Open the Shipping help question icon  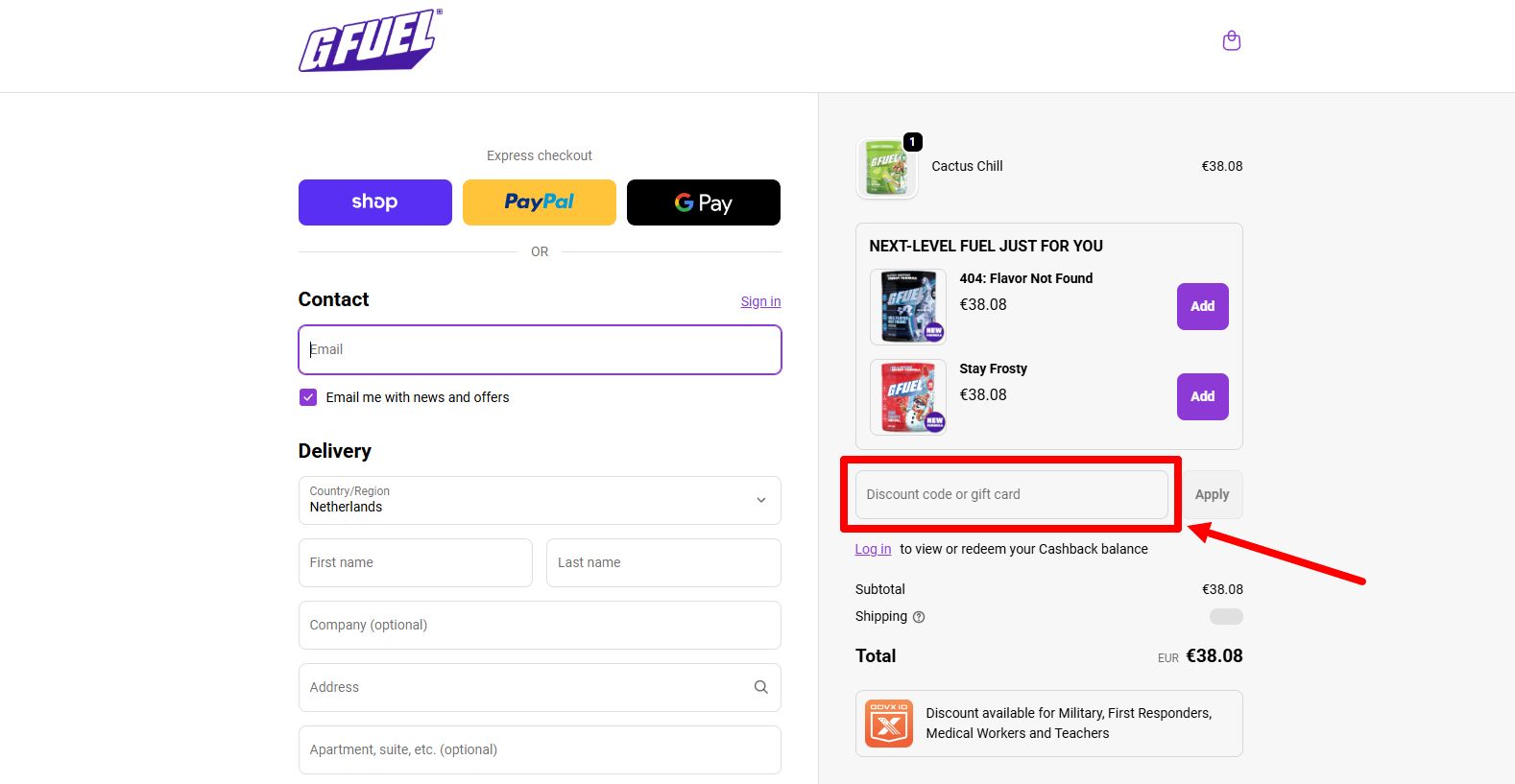(x=919, y=617)
